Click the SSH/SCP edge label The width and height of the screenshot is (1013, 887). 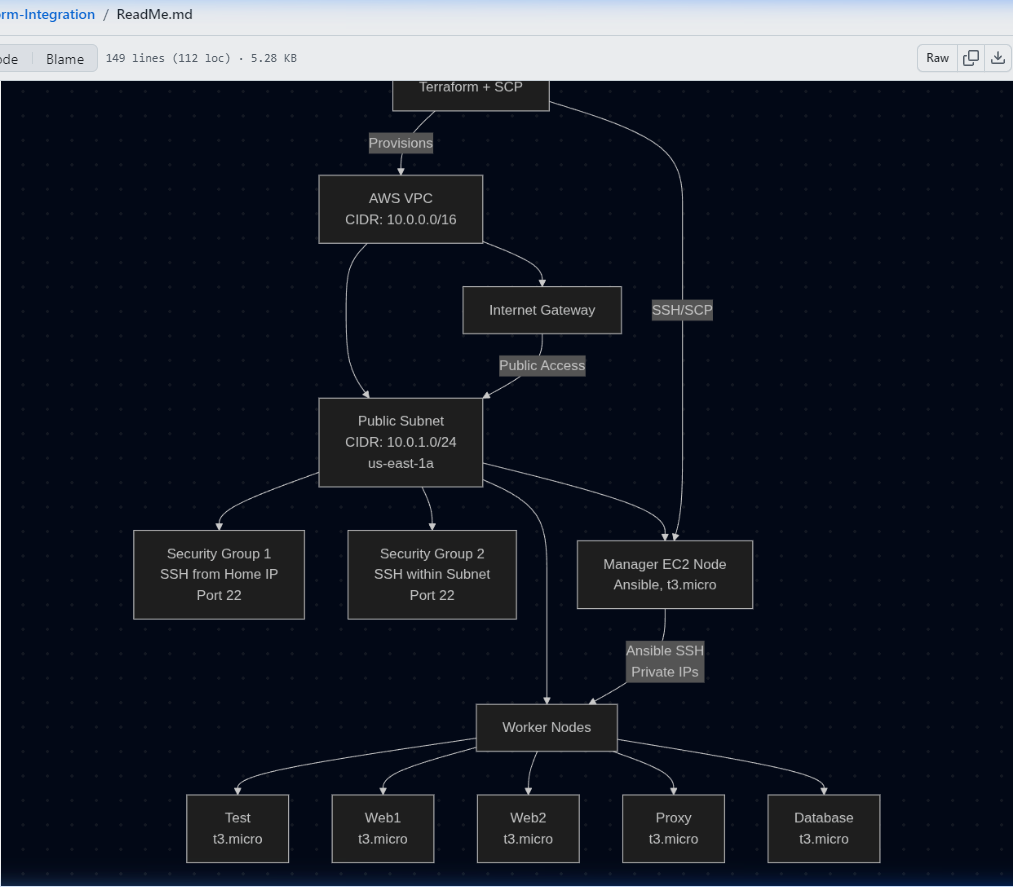click(682, 310)
